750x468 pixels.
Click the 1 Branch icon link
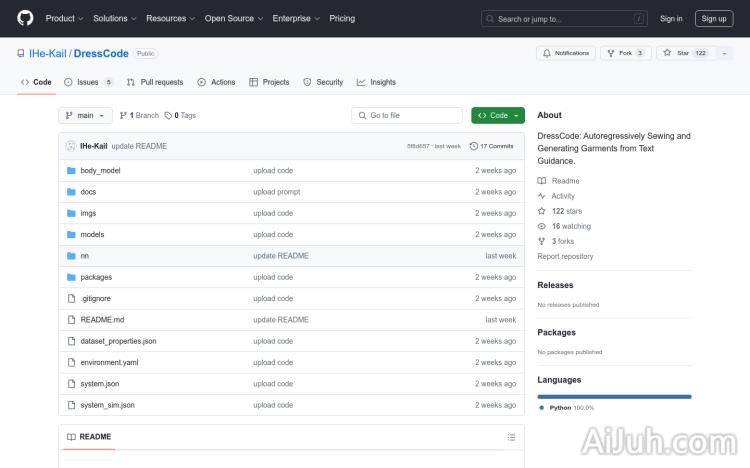(124, 116)
